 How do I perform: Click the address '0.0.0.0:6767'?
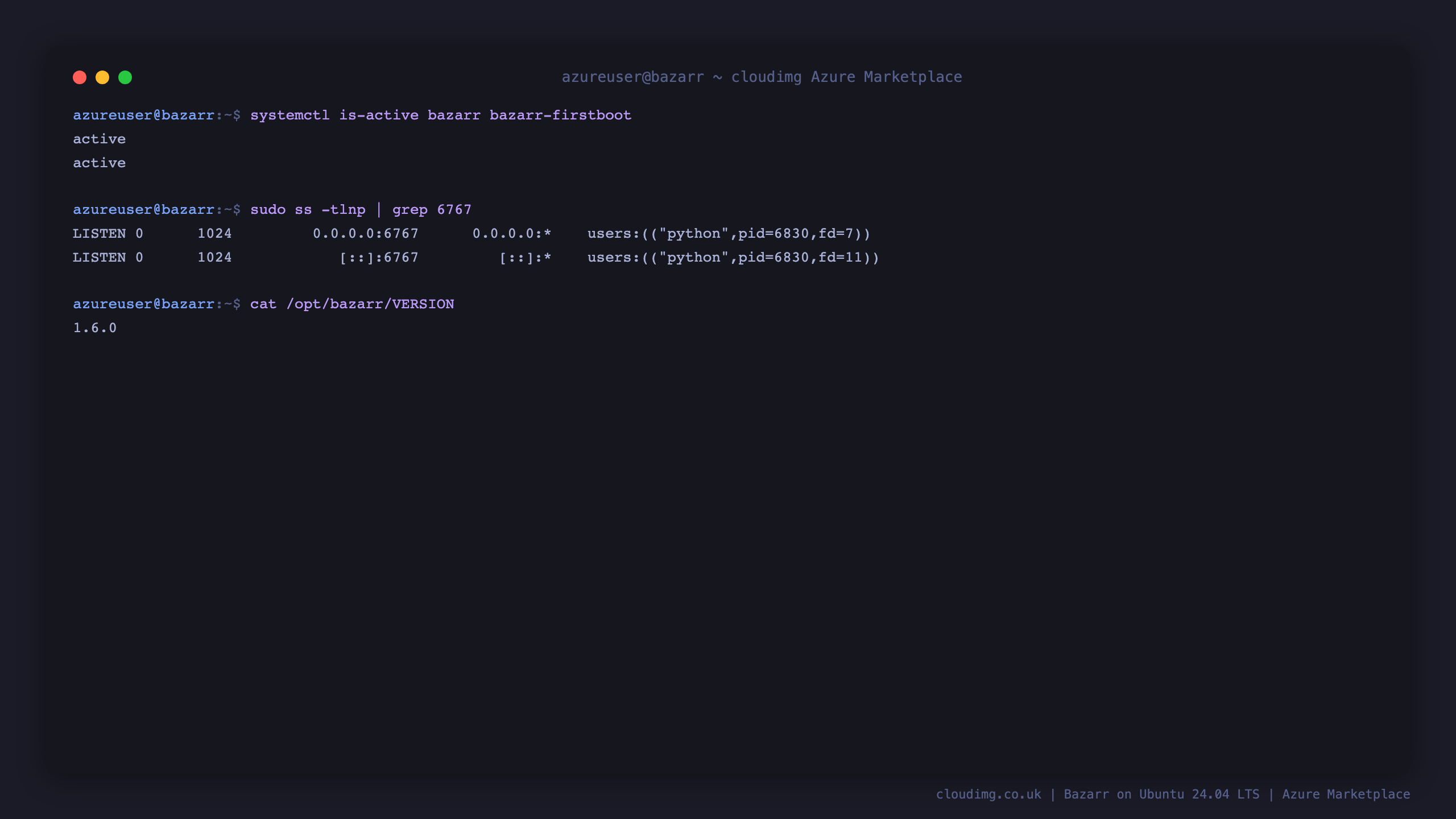(366, 234)
